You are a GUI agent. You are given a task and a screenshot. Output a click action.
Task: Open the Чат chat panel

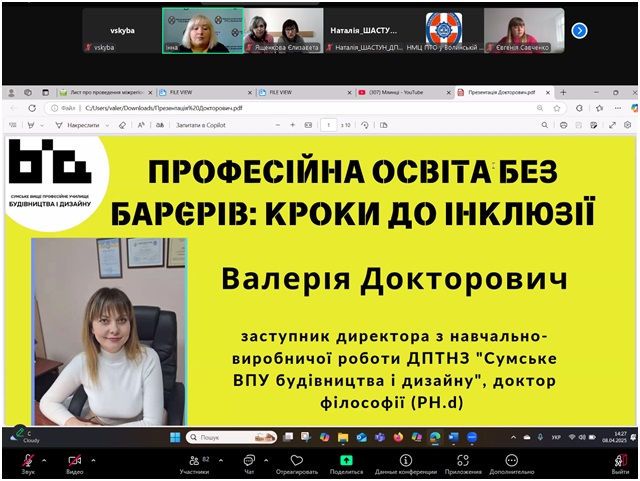pyautogui.click(x=249, y=464)
